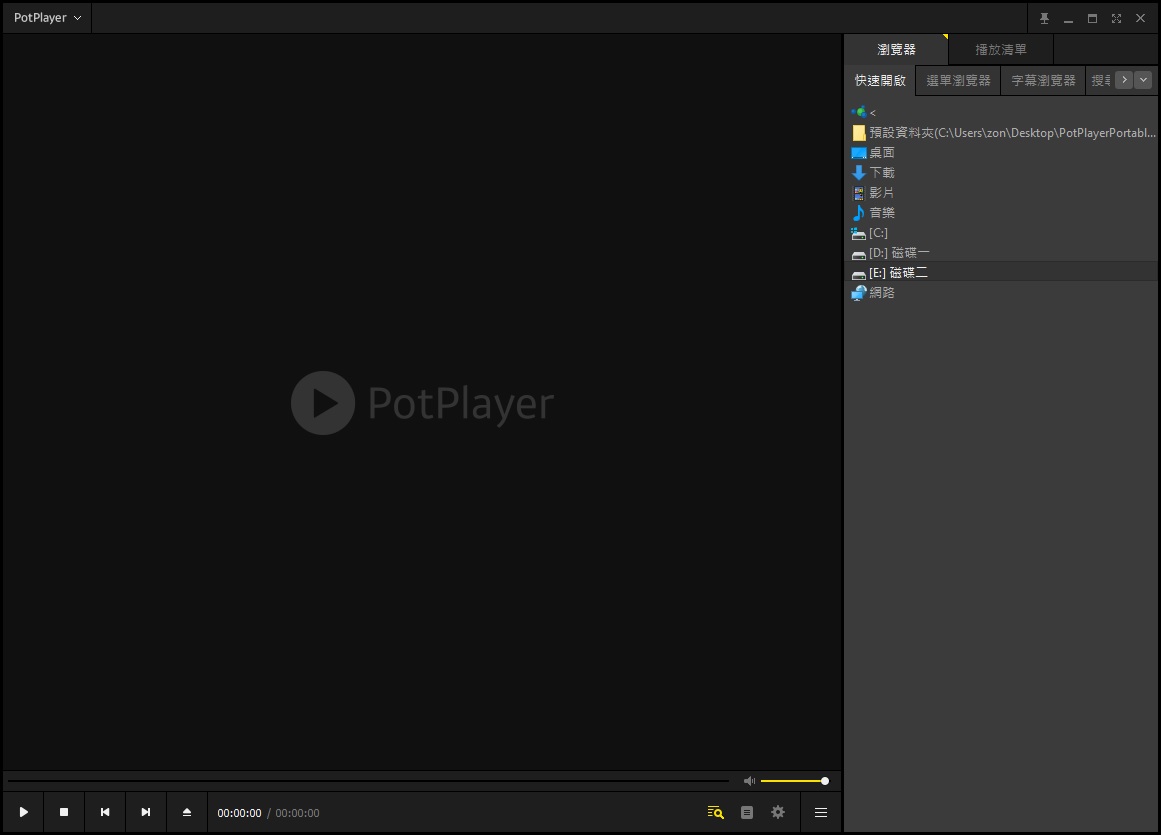
Task: Click the music note icon
Action: (859, 212)
